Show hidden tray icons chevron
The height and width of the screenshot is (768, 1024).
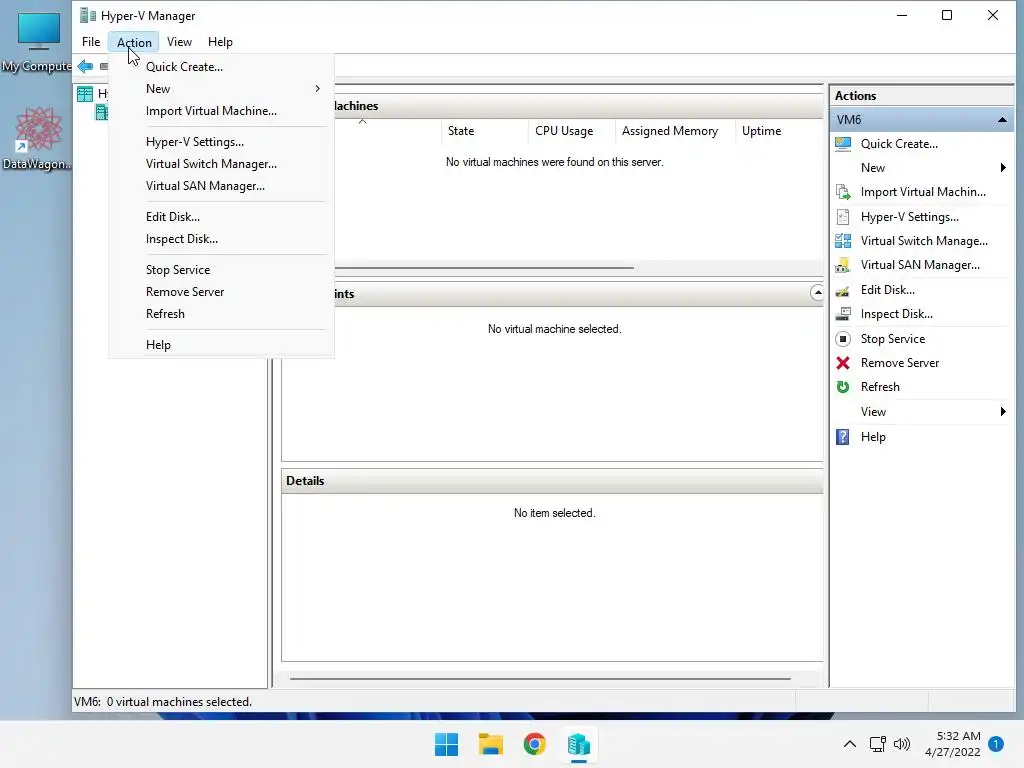click(850, 744)
